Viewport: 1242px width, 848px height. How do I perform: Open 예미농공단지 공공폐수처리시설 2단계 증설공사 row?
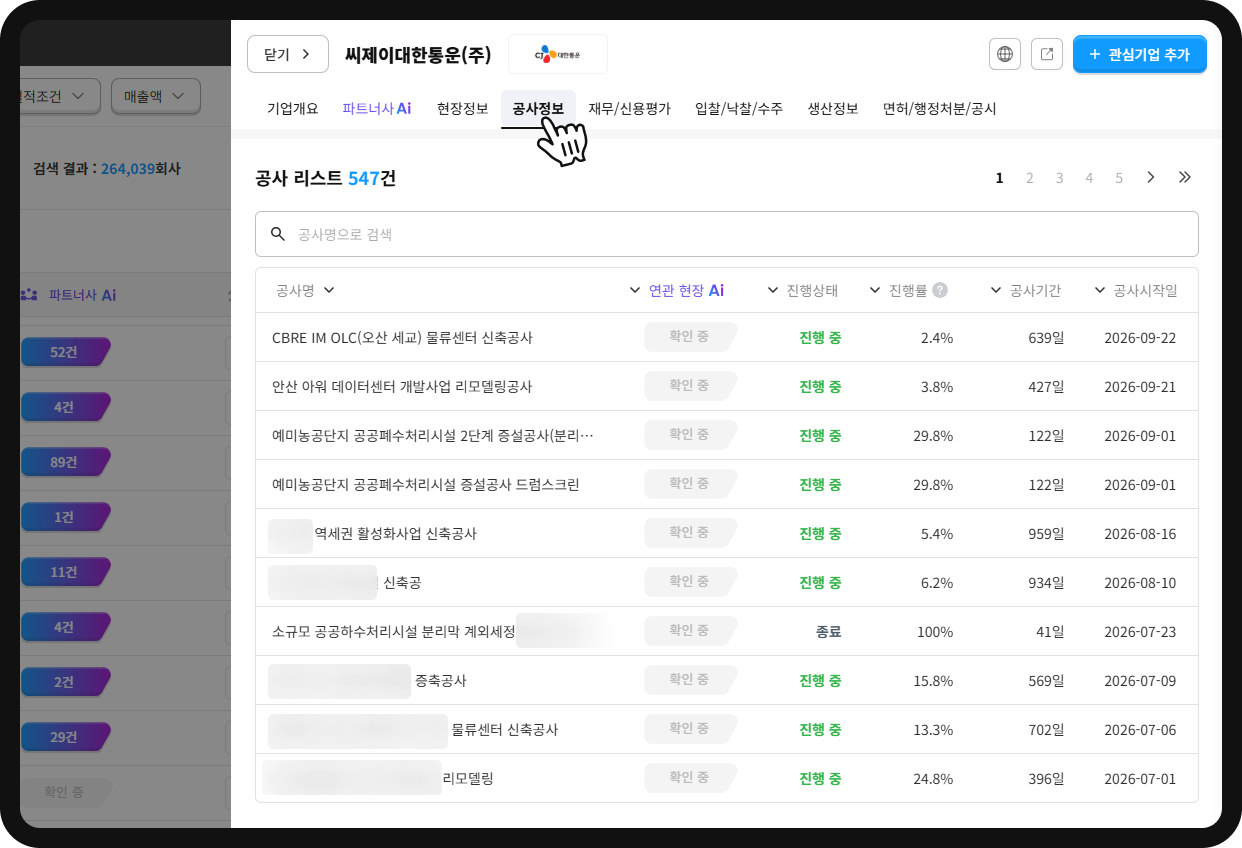[x=727, y=435]
